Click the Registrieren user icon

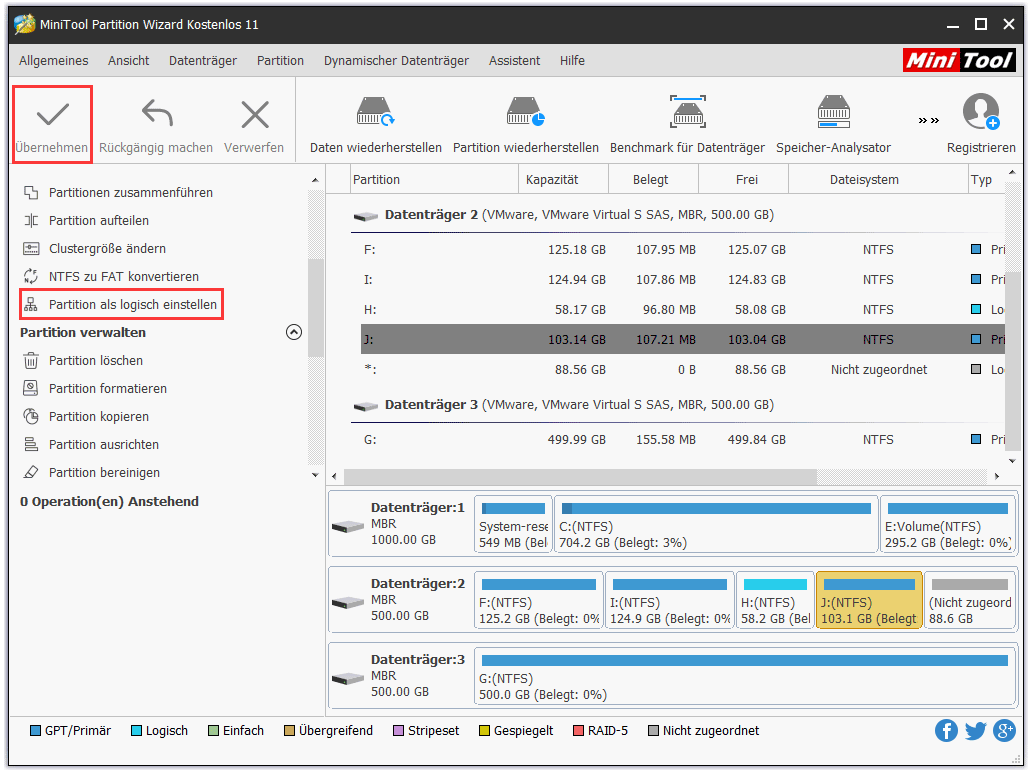980,112
